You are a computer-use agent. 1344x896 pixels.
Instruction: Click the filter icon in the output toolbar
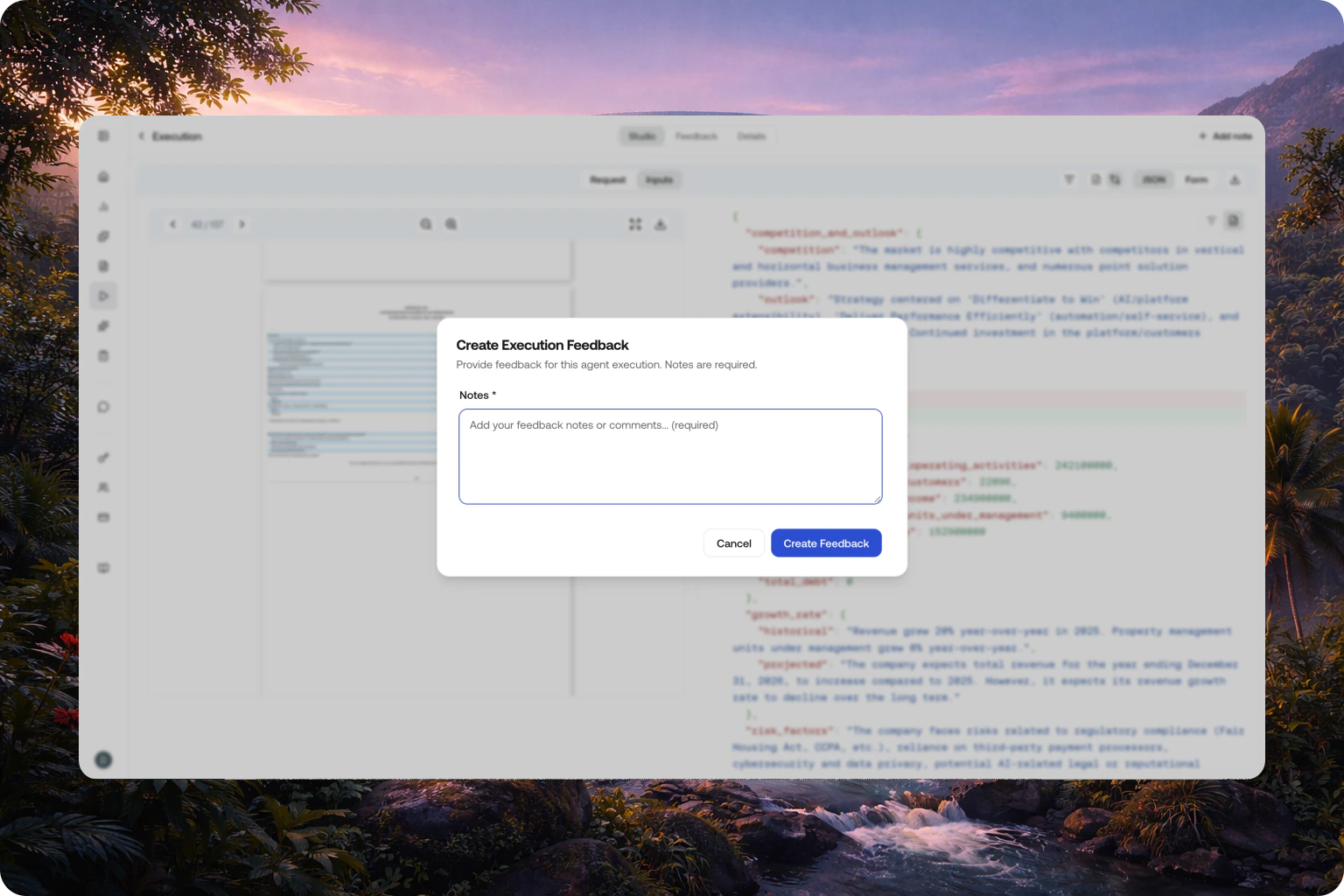click(1069, 180)
